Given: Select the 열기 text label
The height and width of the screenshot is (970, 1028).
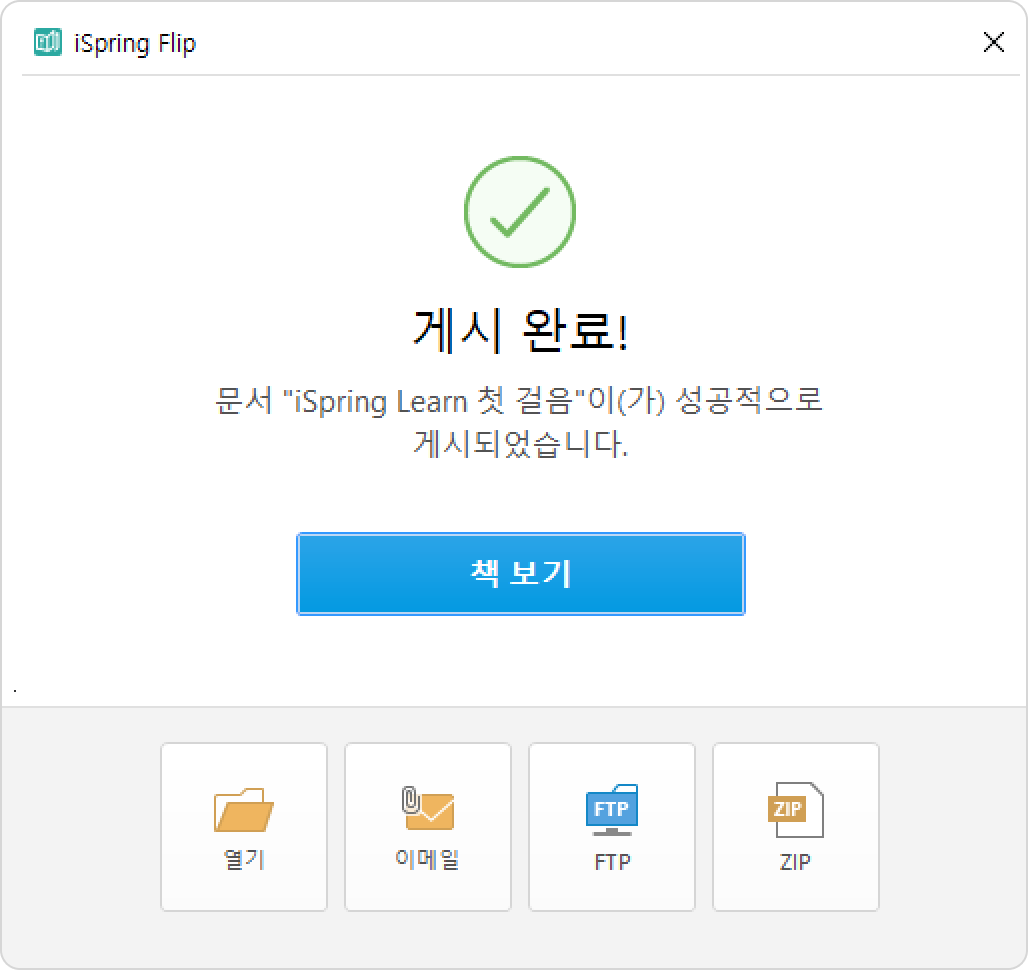Looking at the screenshot, I should point(244,859).
